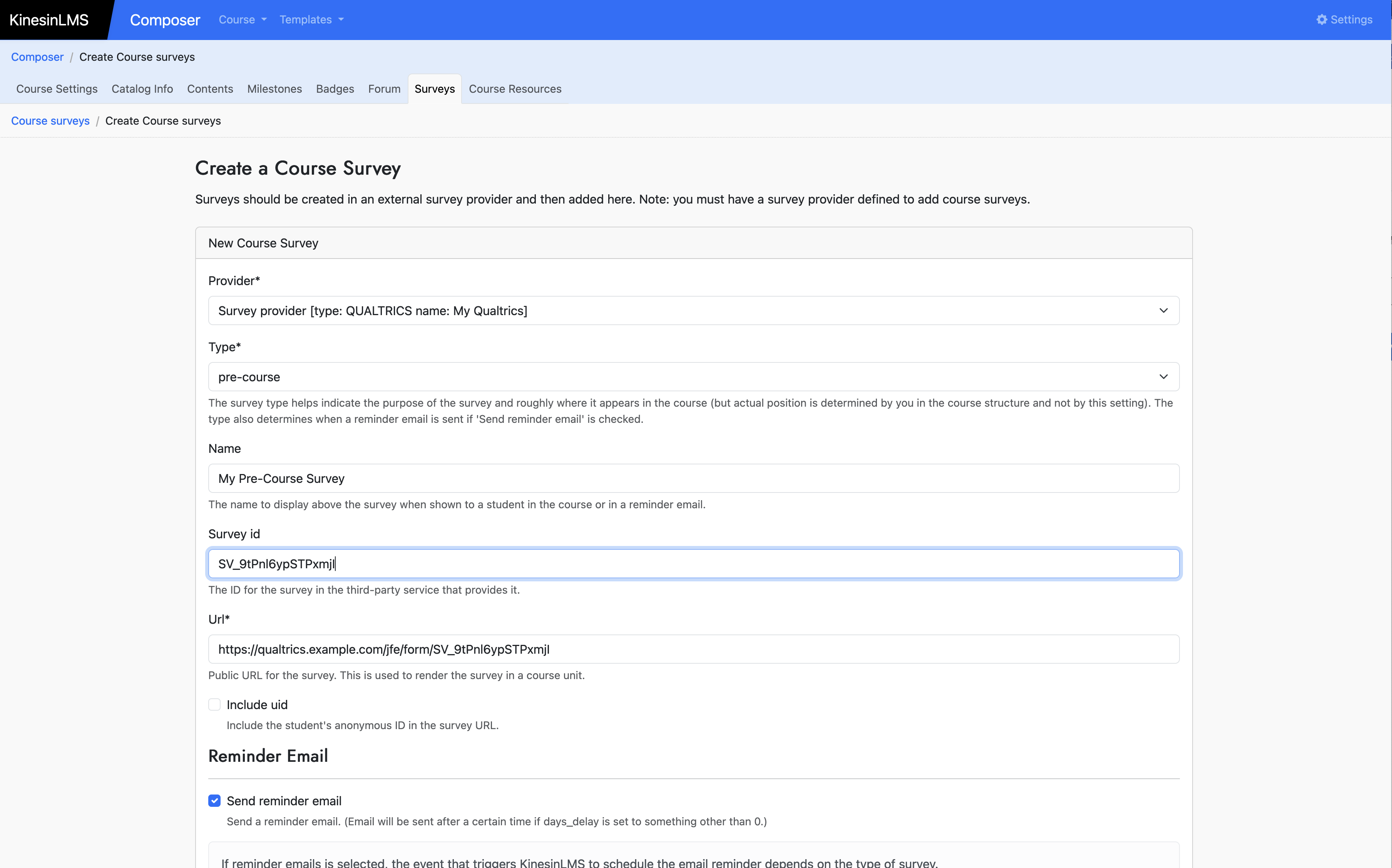This screenshot has height=868, width=1392.
Task: Click the Settings gear icon
Action: pyautogui.click(x=1322, y=20)
